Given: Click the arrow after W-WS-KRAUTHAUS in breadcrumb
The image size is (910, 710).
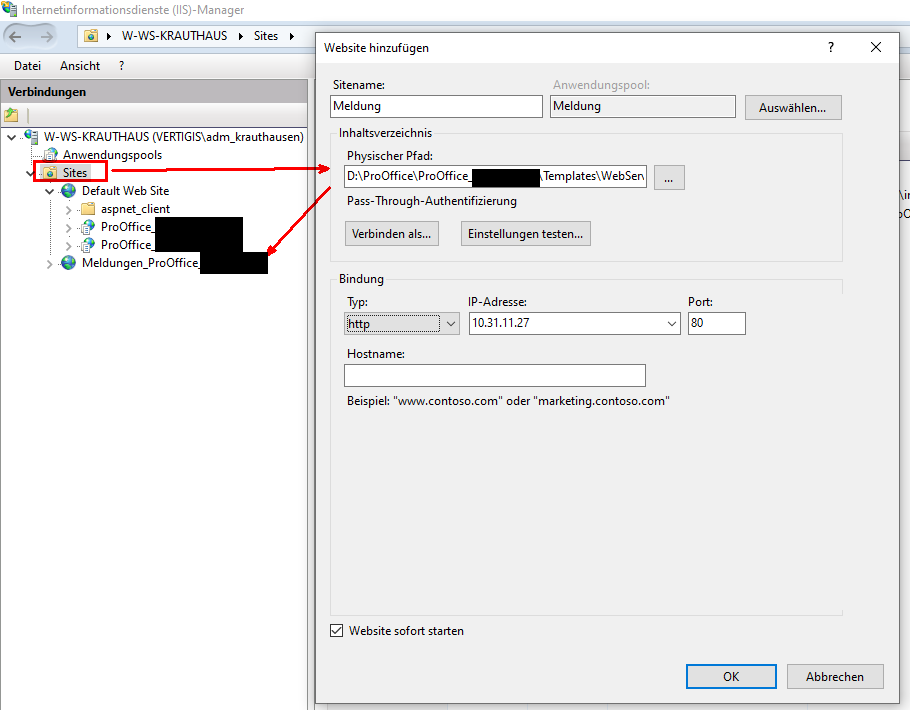Looking at the screenshot, I should (241, 36).
